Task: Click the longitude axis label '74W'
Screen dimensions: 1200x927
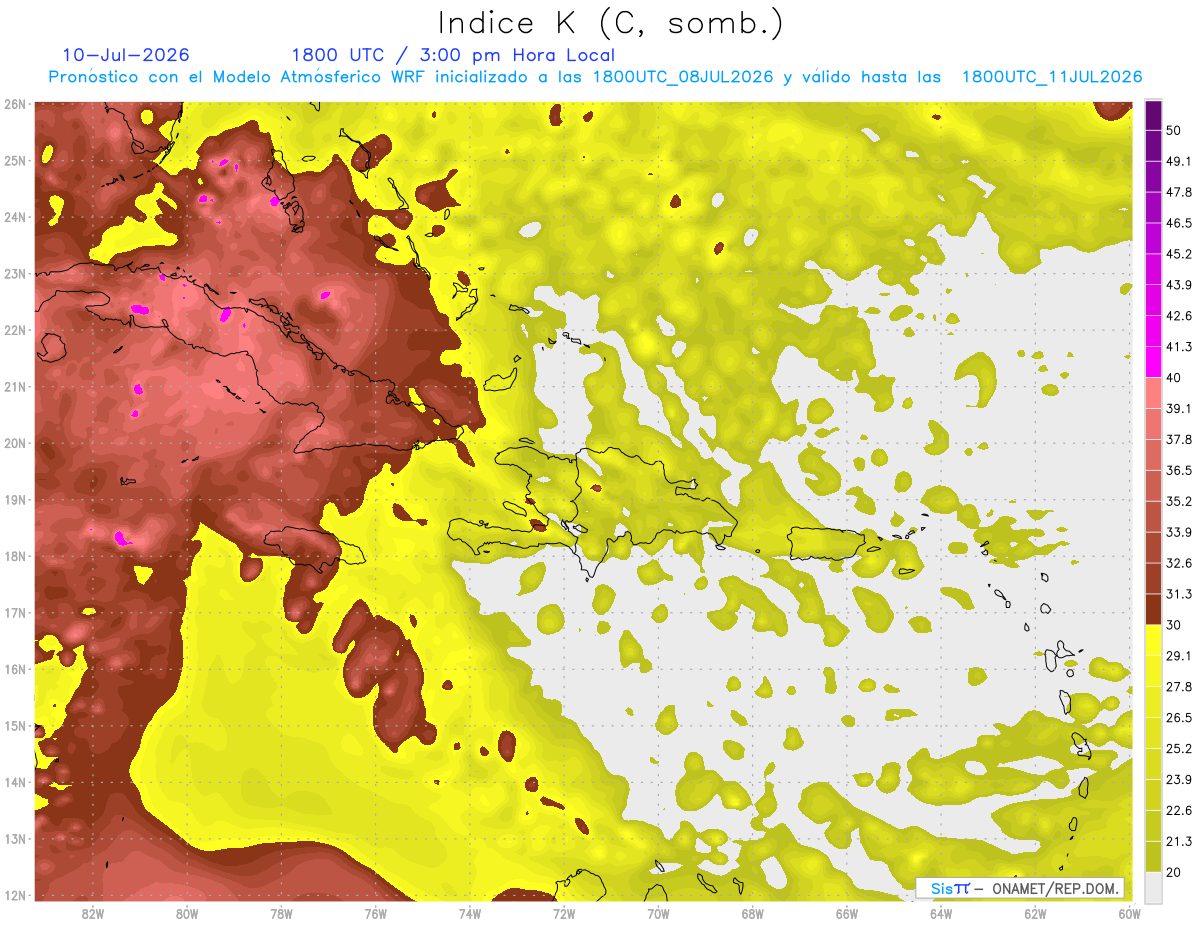Action: coord(470,913)
